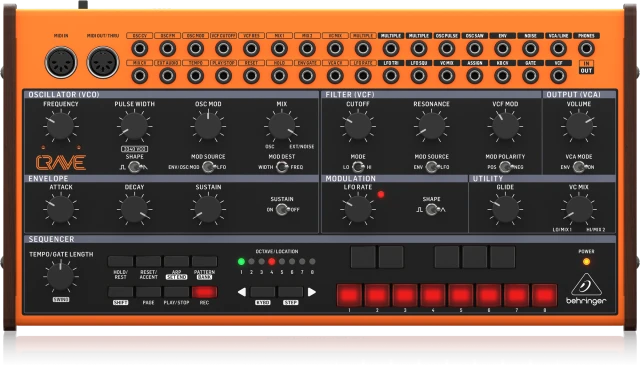Click the PULSE WIDTH knob
This screenshot has height=366, width=640.
pos(134,126)
